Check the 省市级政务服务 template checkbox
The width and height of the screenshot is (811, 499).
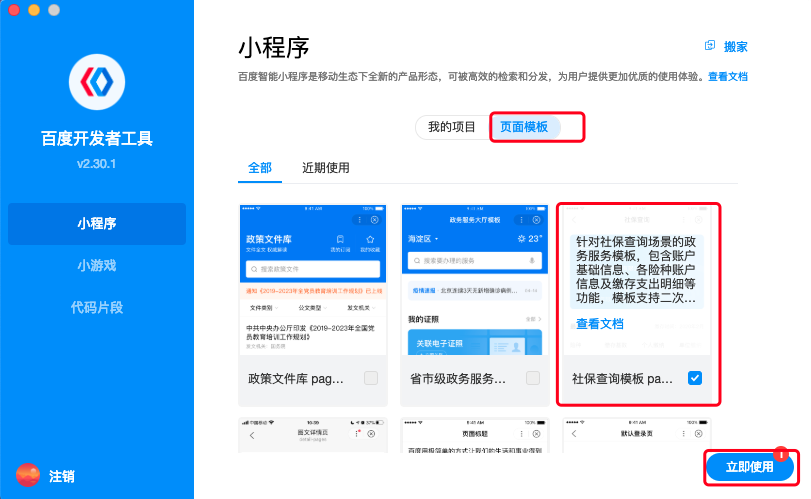click(x=533, y=378)
